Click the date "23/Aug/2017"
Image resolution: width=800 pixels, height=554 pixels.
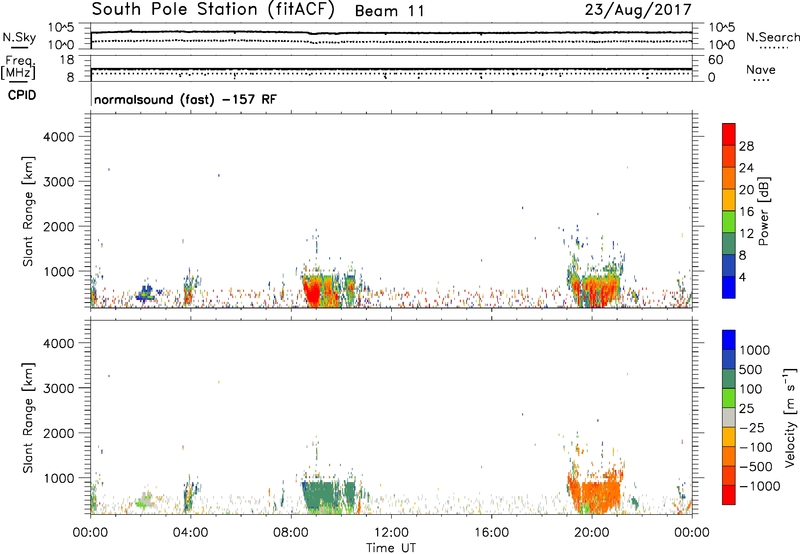pos(638,10)
